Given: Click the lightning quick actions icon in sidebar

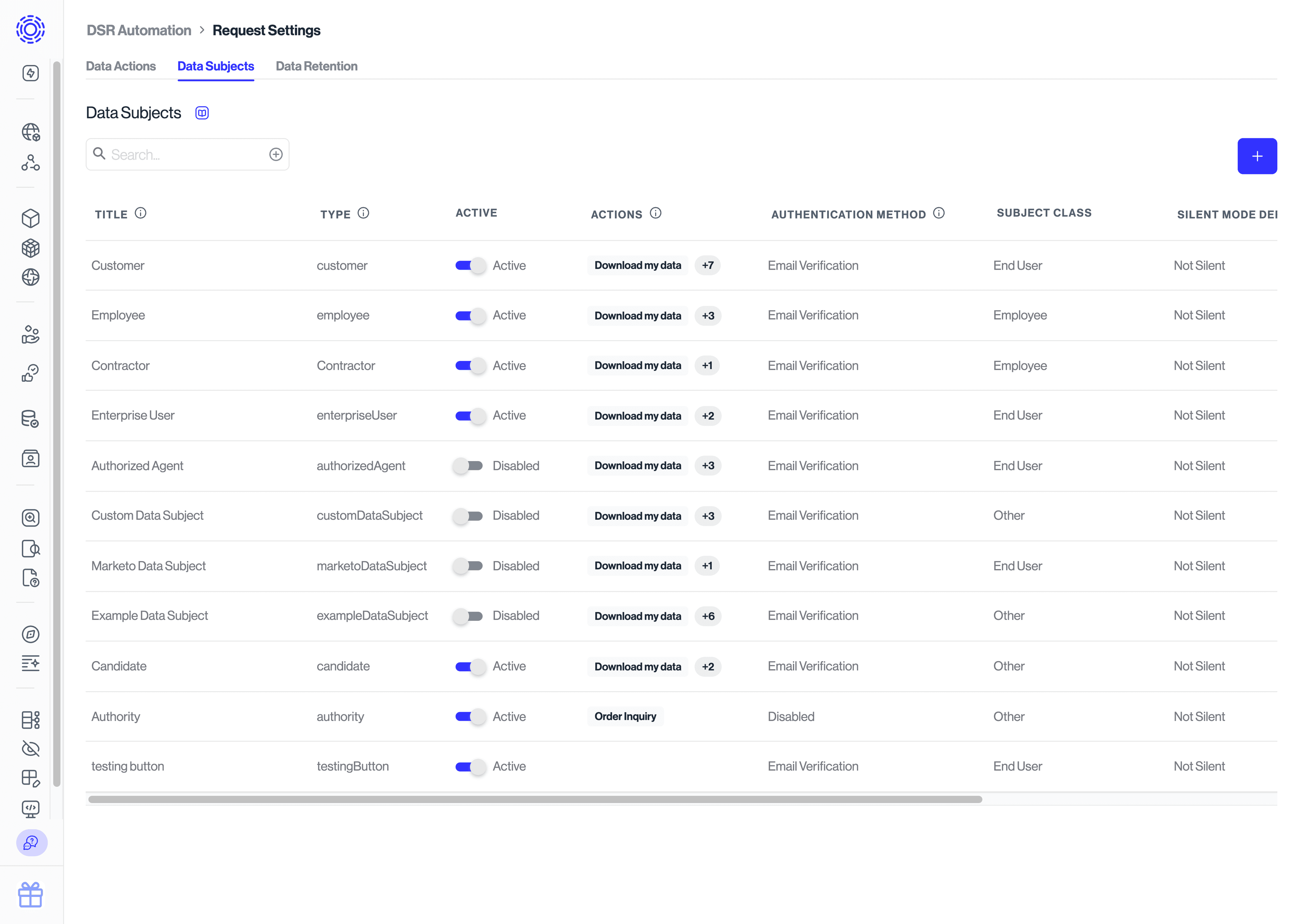Looking at the screenshot, I should [x=30, y=73].
